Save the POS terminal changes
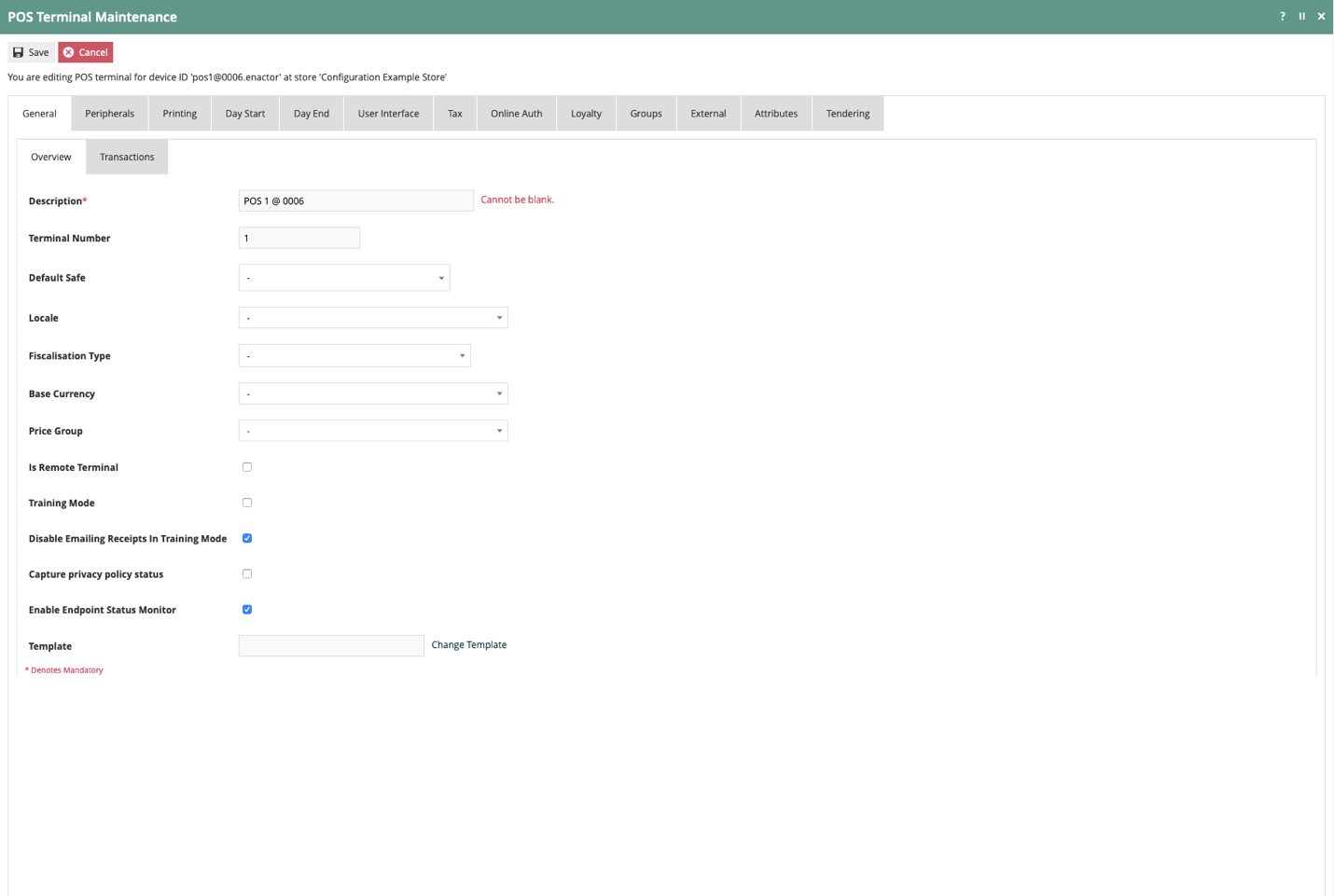The image size is (1334, 896). [x=31, y=52]
